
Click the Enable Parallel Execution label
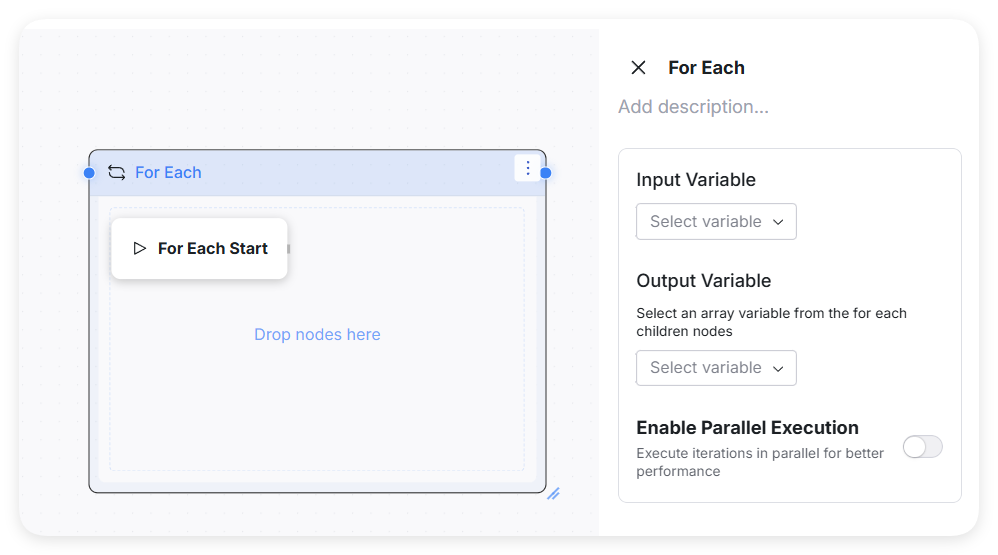[x=747, y=428]
